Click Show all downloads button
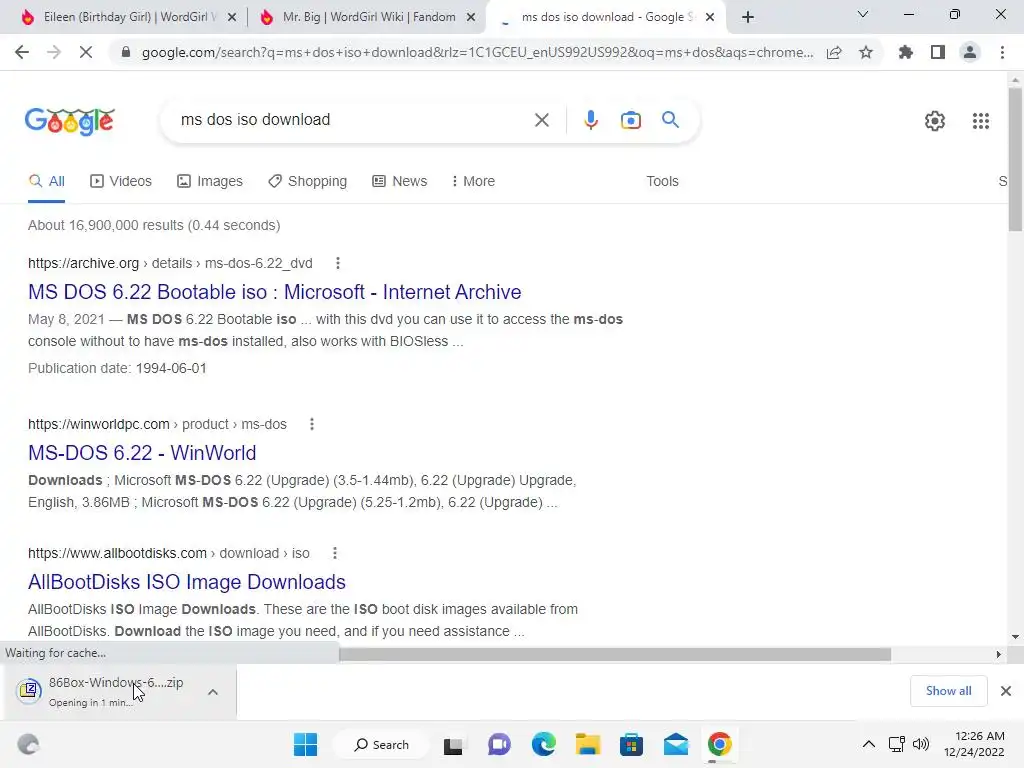The width and height of the screenshot is (1024, 768). tap(948, 691)
